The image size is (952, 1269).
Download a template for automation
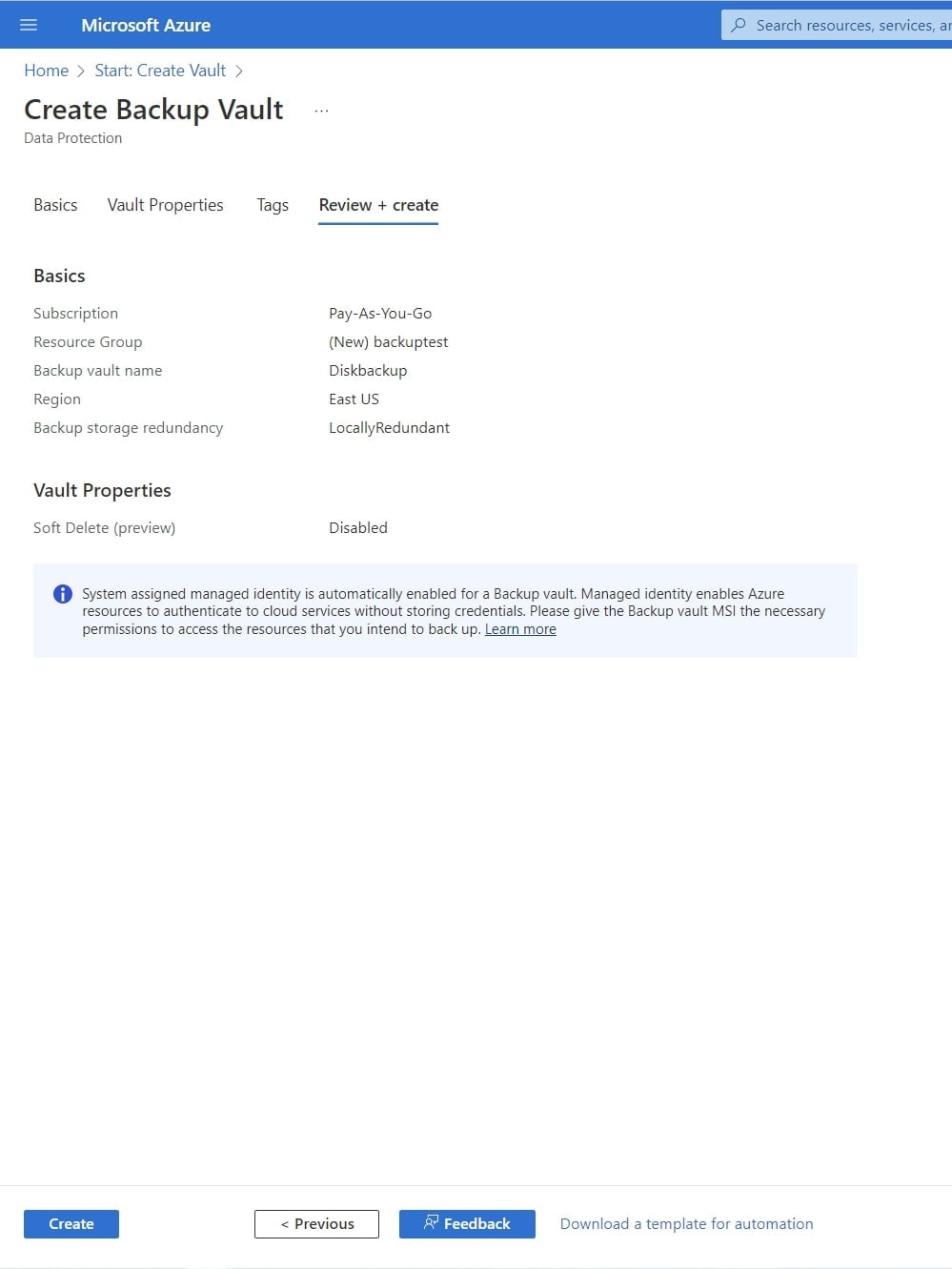click(686, 1223)
